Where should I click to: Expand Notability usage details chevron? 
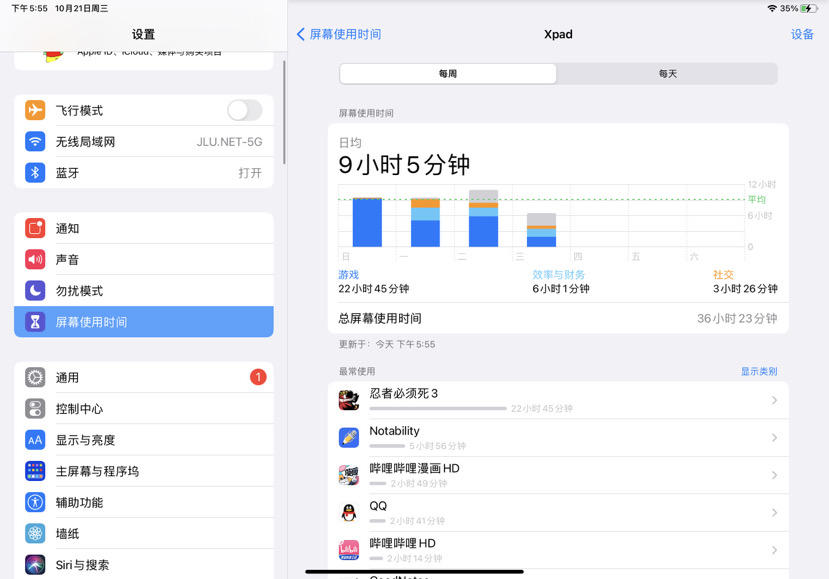tap(774, 438)
